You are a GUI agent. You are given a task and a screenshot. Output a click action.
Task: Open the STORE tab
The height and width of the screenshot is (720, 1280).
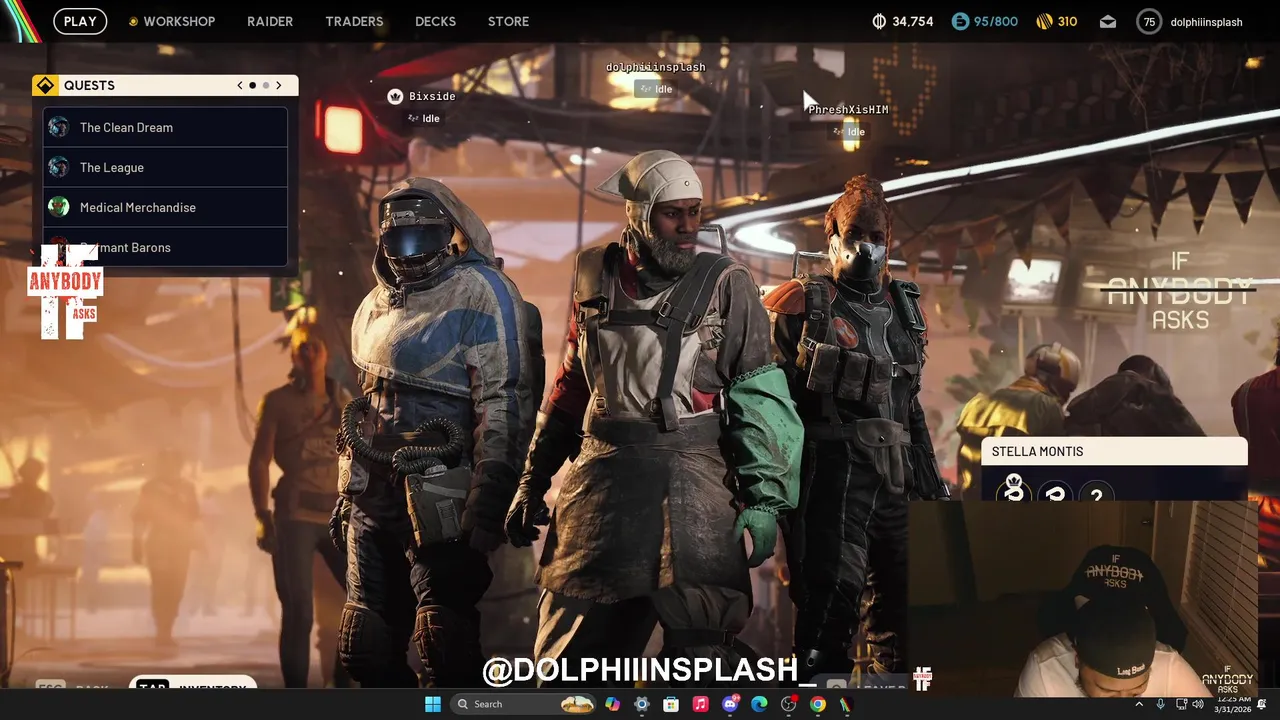pos(508,21)
